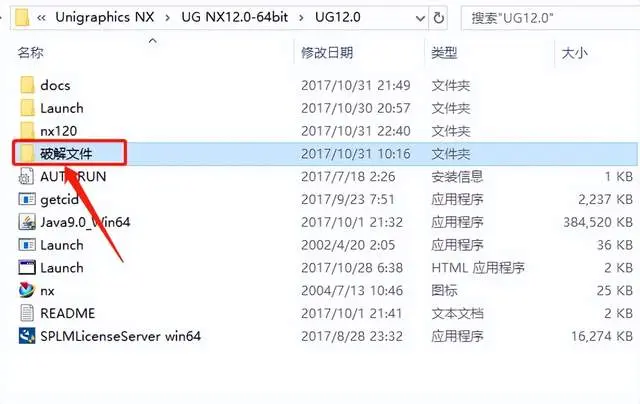Expand the chevron after UG NX12.0-64bit

(x=301, y=18)
